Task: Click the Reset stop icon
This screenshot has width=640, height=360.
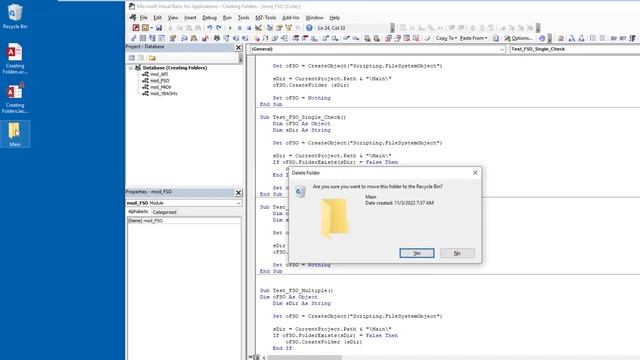Action: (x=249, y=28)
